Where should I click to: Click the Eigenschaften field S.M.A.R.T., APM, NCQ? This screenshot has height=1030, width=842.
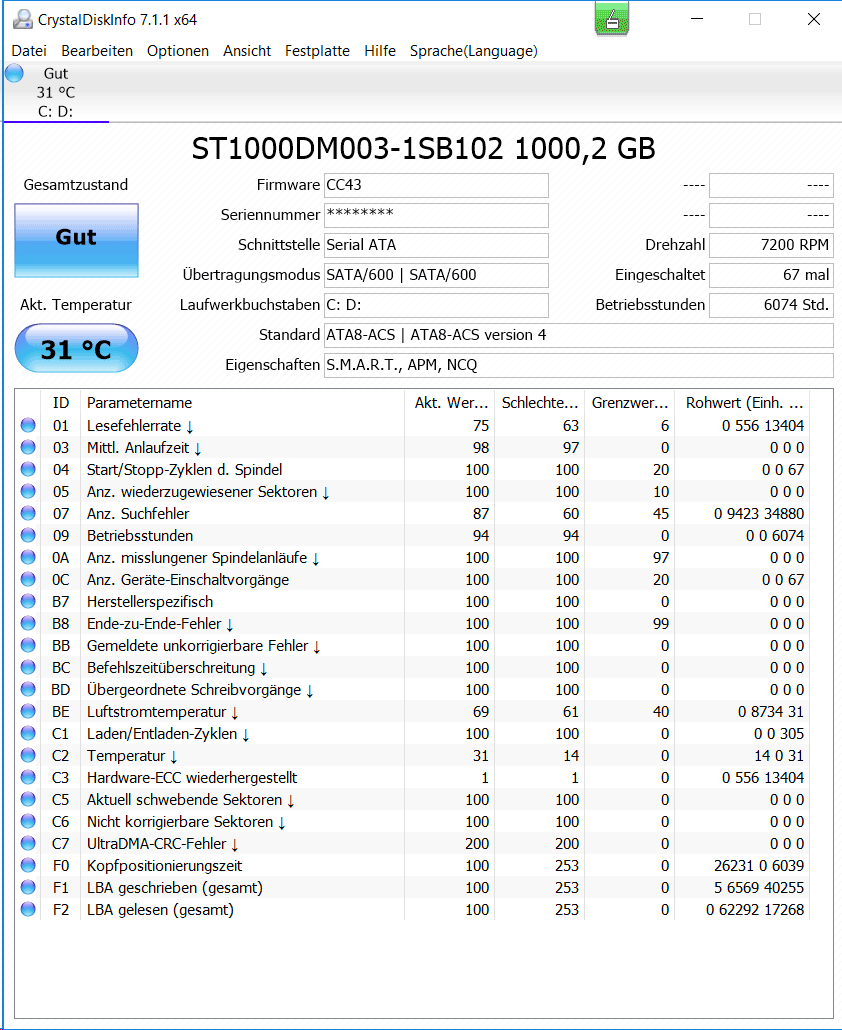[579, 365]
